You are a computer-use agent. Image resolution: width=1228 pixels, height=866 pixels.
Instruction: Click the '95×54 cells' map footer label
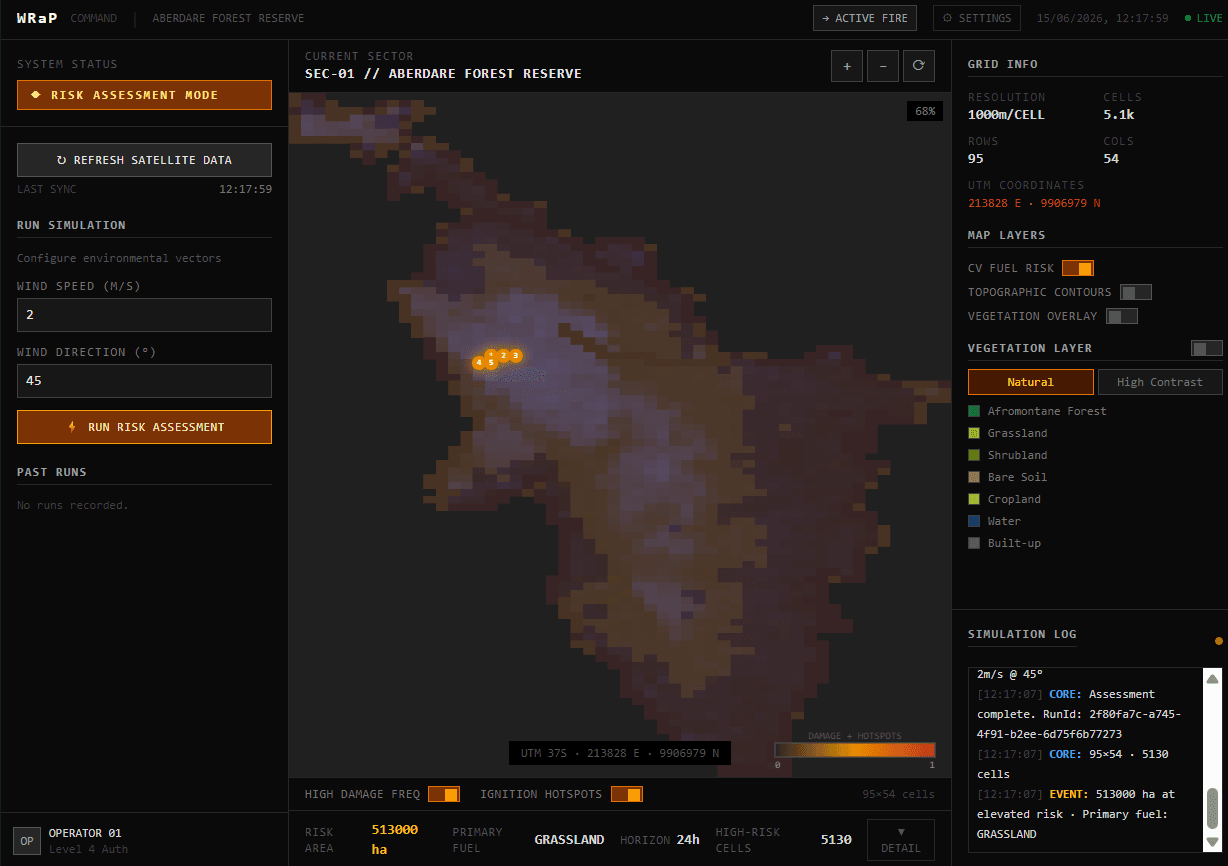click(x=898, y=794)
